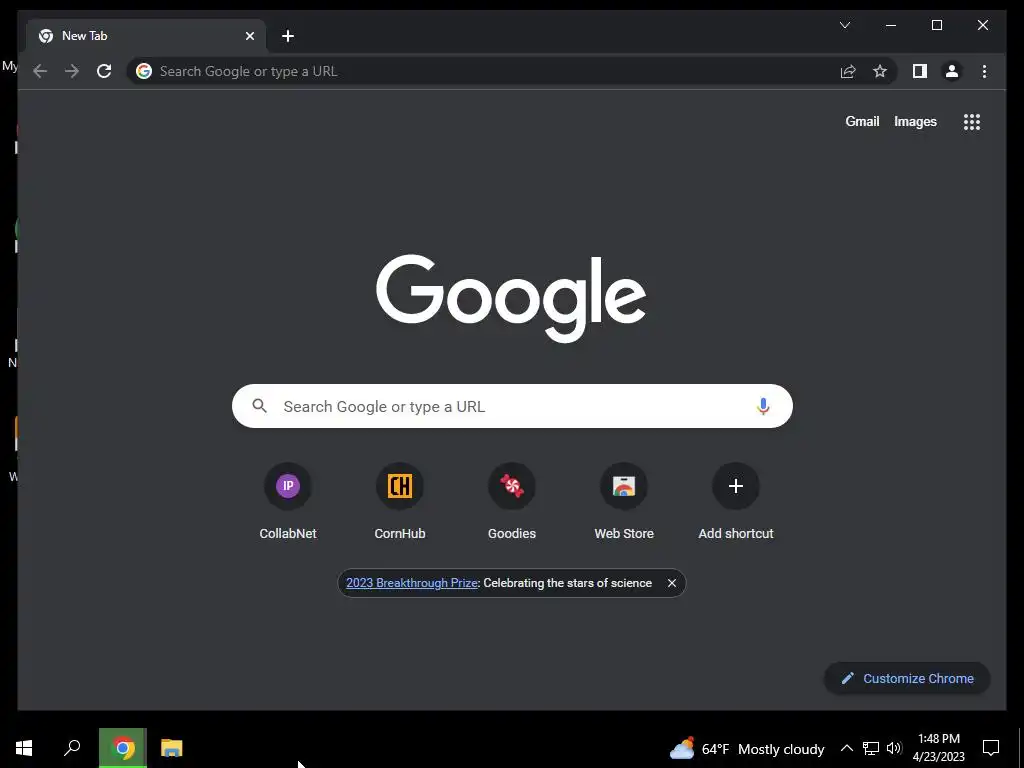Click the Customize Chrome button
The image size is (1024, 768).
907,679
